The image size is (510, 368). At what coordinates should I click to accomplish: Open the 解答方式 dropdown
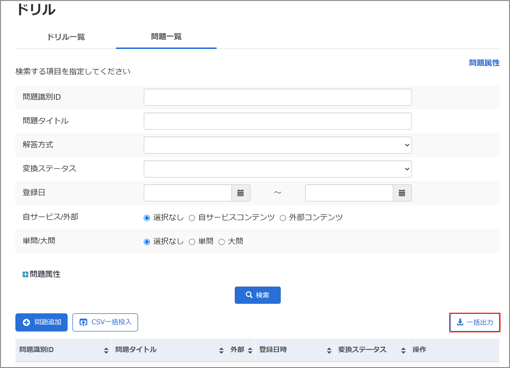(278, 145)
